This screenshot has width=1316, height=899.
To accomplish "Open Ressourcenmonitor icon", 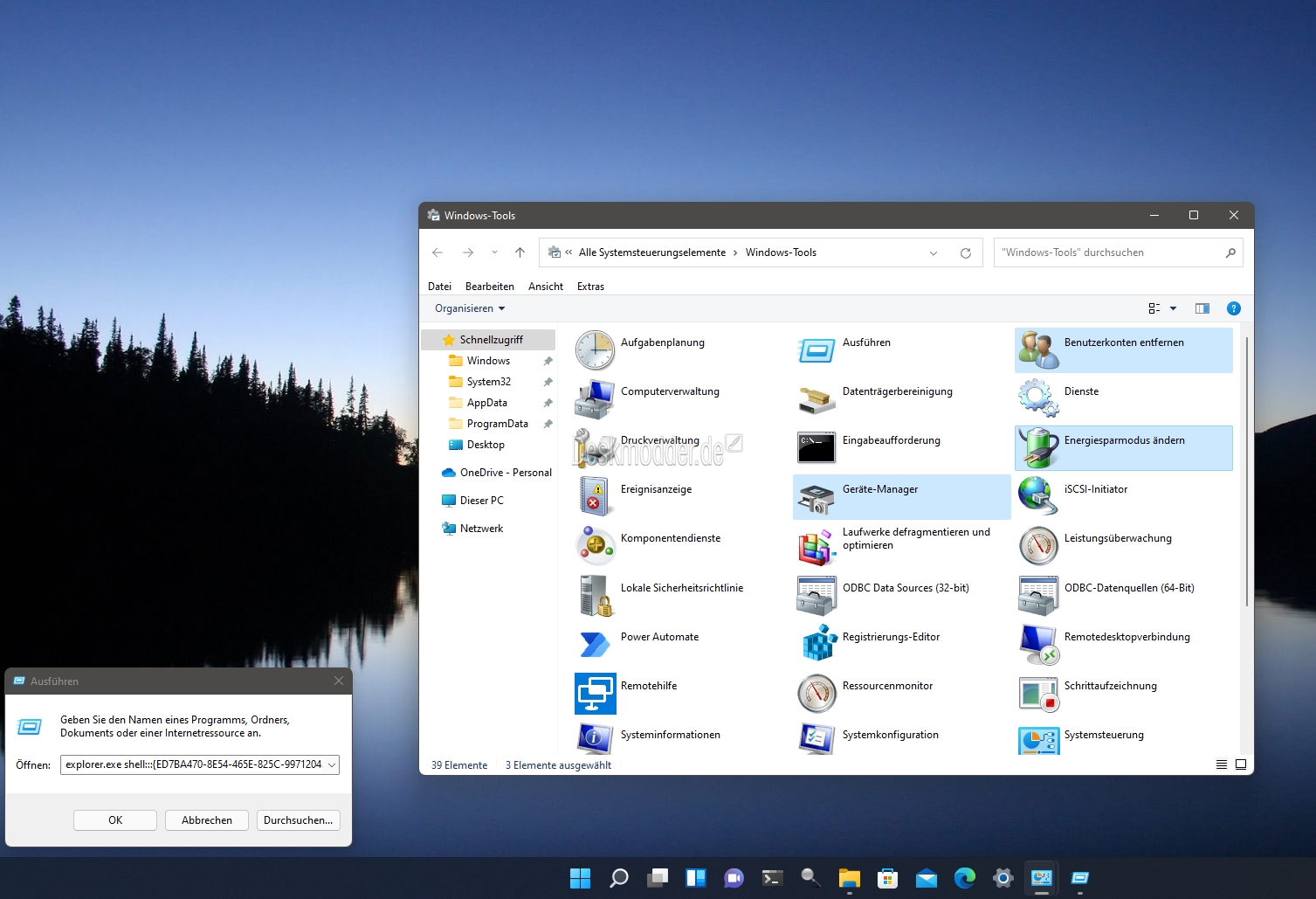I will coord(816,694).
